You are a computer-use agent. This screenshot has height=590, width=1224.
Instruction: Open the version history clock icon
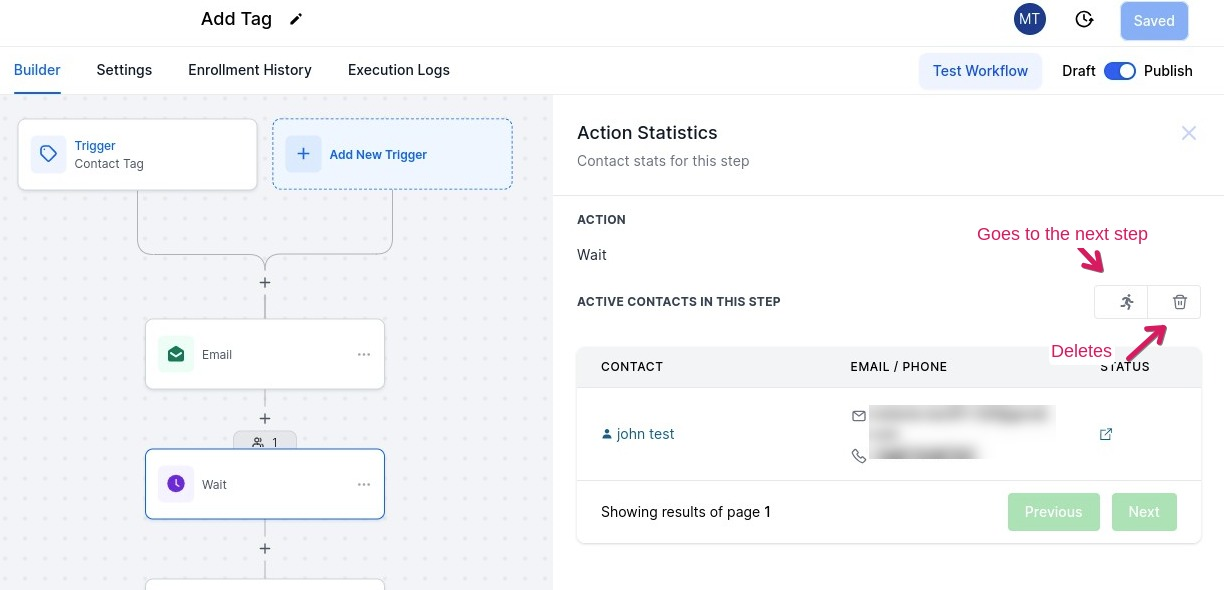pyautogui.click(x=1083, y=20)
